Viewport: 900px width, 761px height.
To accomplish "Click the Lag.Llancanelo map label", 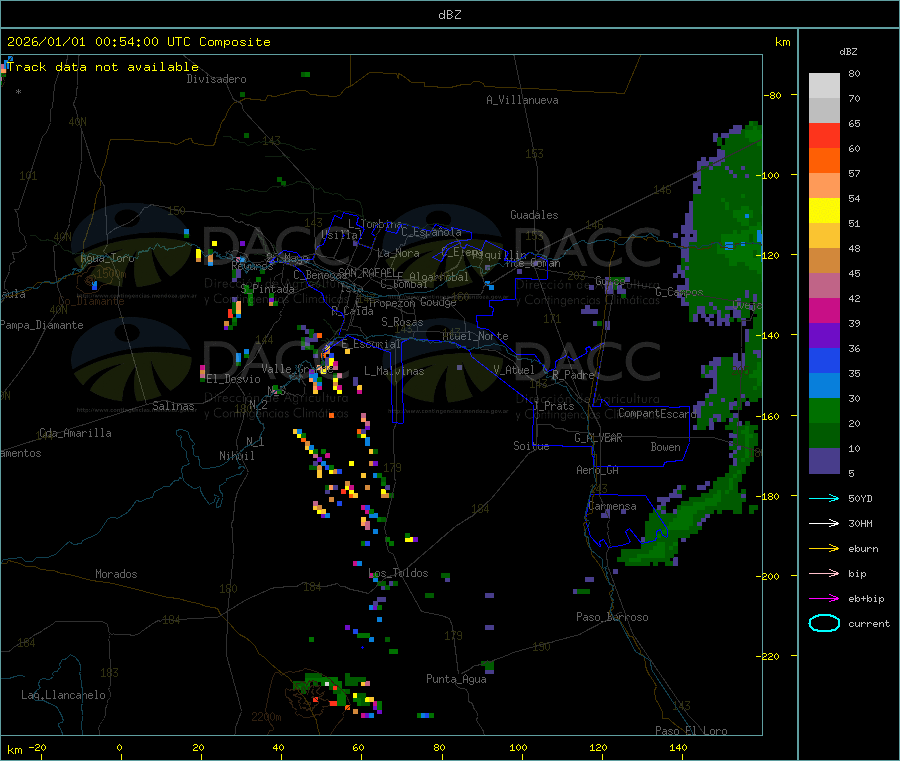I will coord(63,696).
